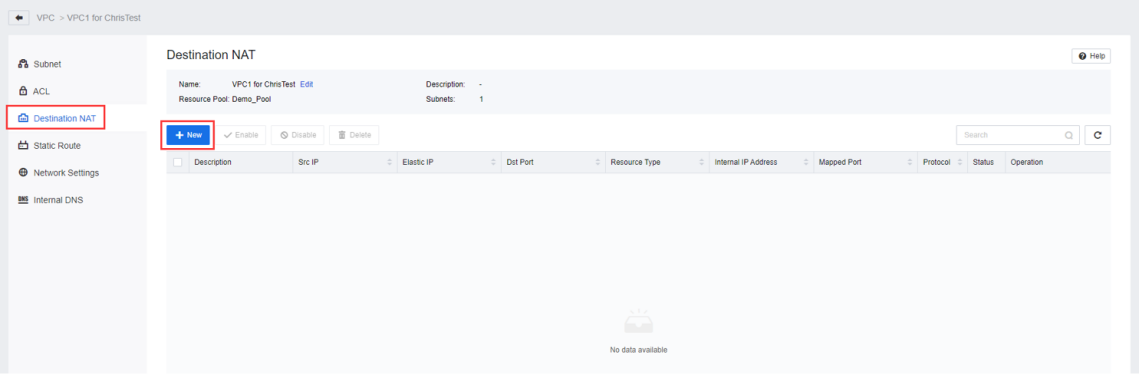Click the Disable button
The height and width of the screenshot is (375, 1139).
298,135
